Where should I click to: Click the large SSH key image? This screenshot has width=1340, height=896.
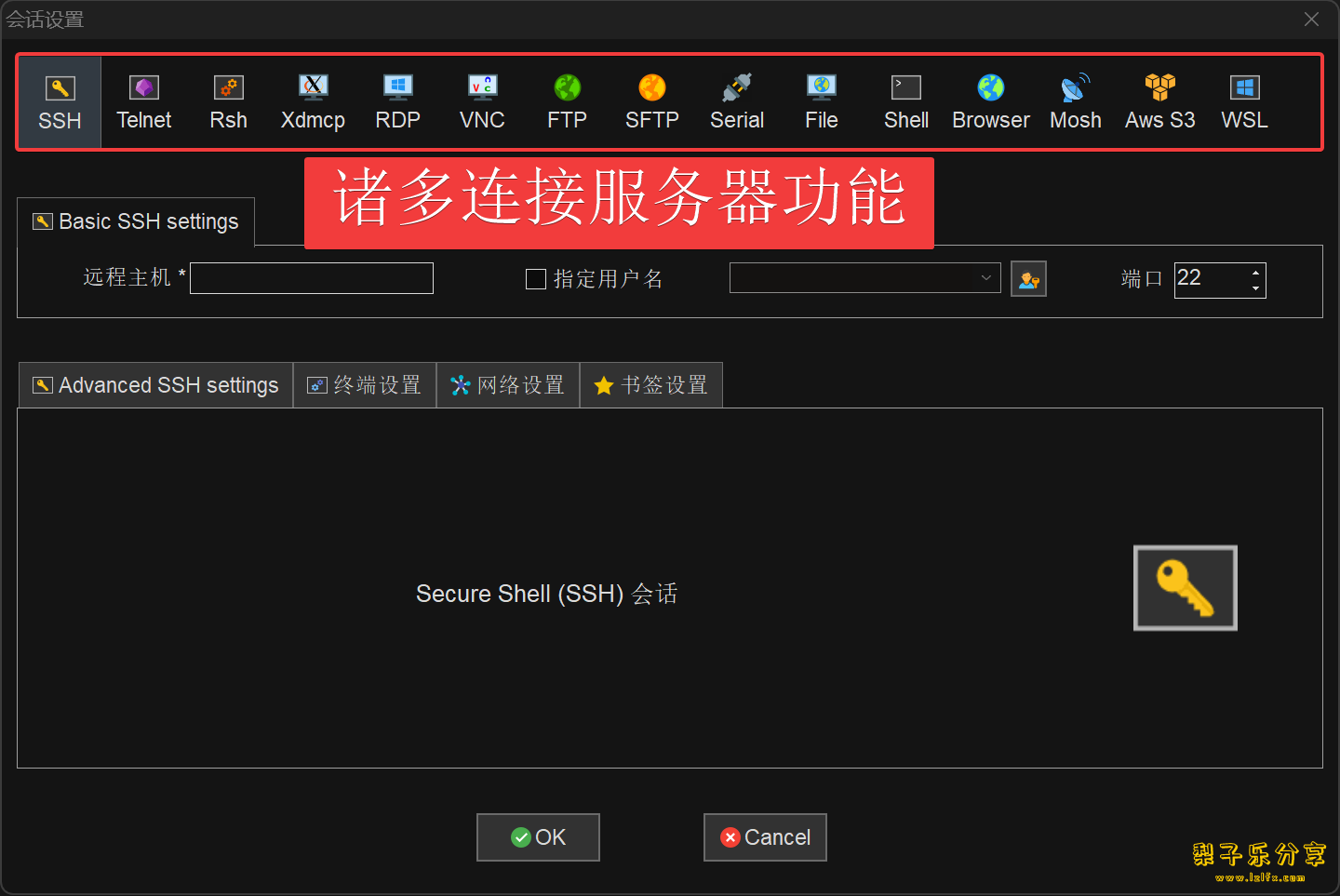point(1186,588)
